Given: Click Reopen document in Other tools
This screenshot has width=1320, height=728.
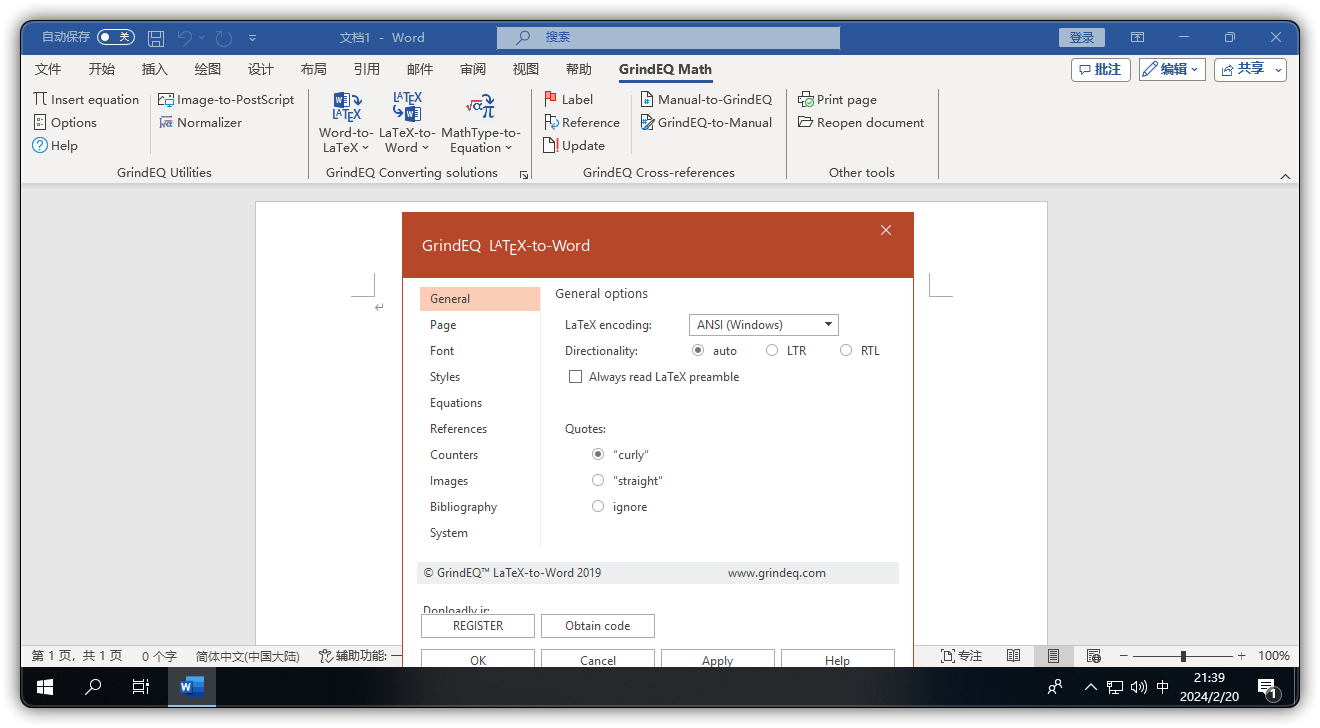Looking at the screenshot, I should click(861, 122).
